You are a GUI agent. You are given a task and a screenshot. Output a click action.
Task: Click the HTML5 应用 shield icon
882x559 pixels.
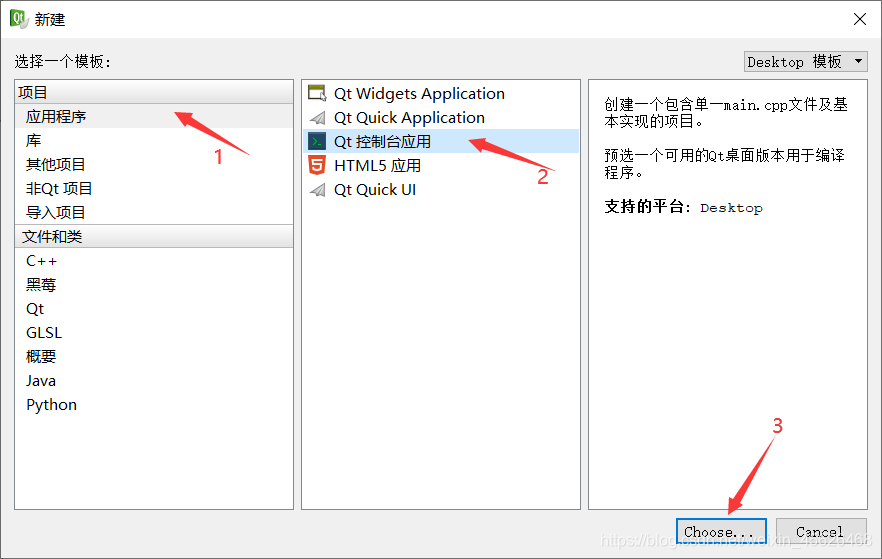pyautogui.click(x=317, y=165)
